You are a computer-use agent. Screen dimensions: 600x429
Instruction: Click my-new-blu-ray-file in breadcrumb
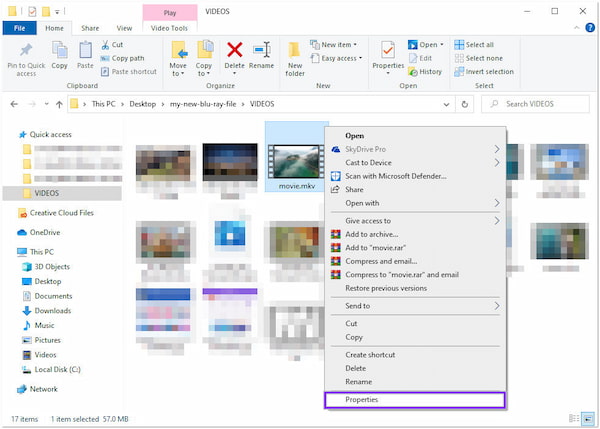click(x=203, y=104)
